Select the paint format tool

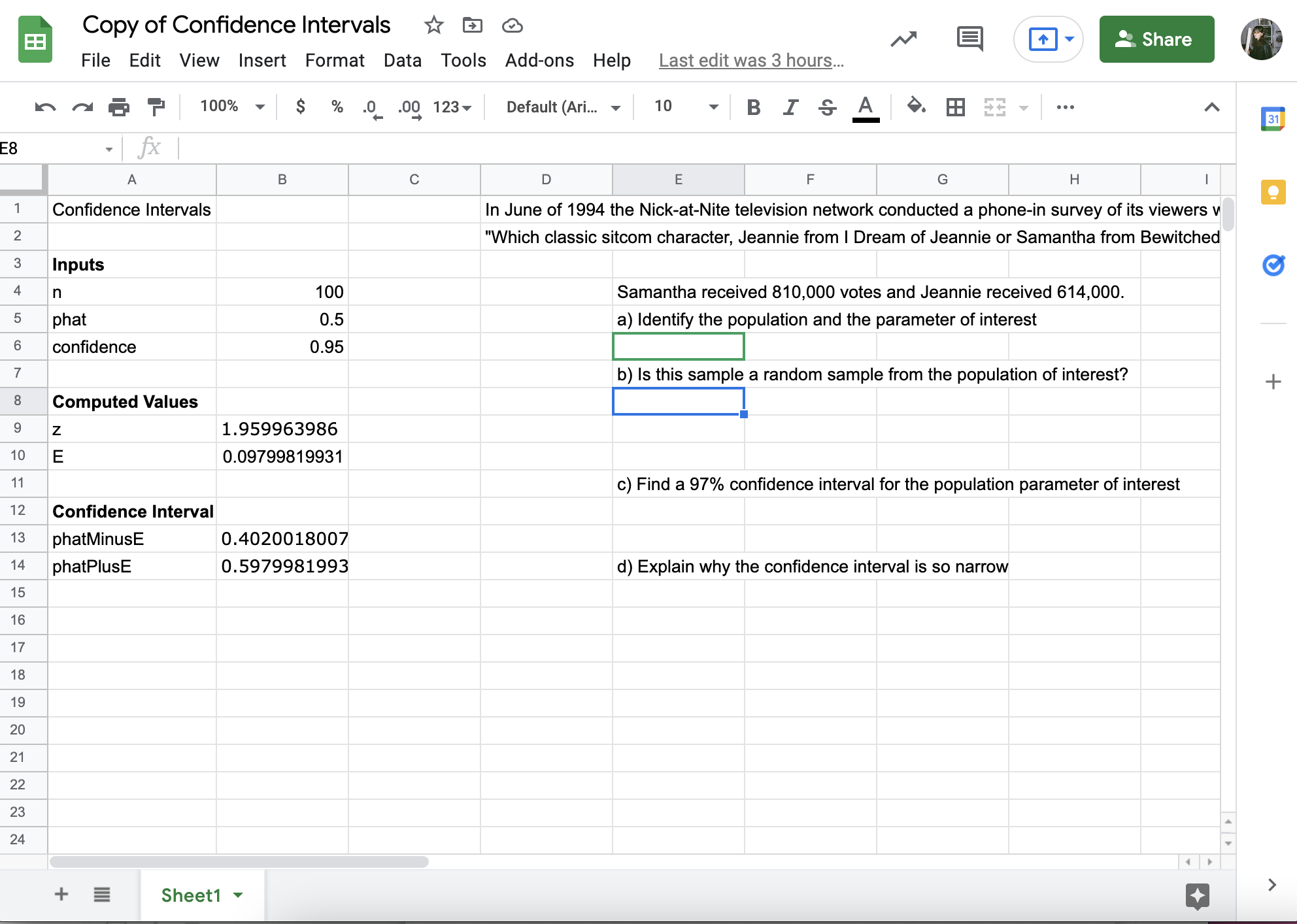point(156,107)
